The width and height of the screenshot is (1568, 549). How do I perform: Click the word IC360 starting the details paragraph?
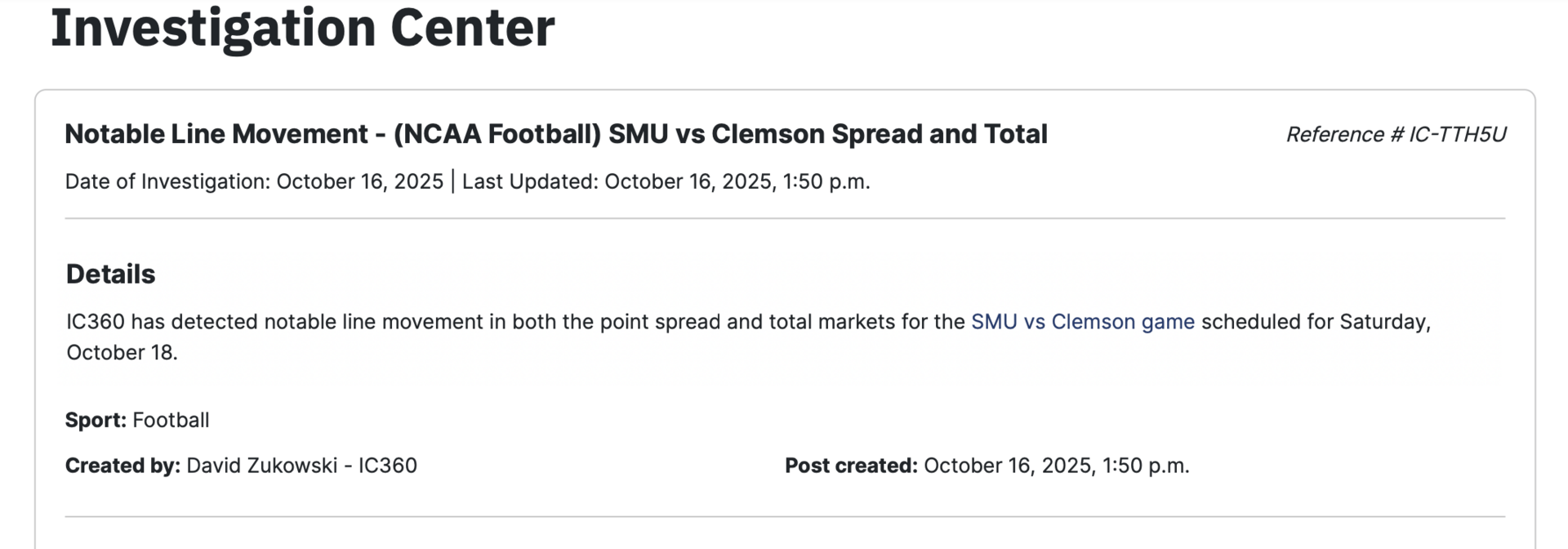pyautogui.click(x=96, y=322)
